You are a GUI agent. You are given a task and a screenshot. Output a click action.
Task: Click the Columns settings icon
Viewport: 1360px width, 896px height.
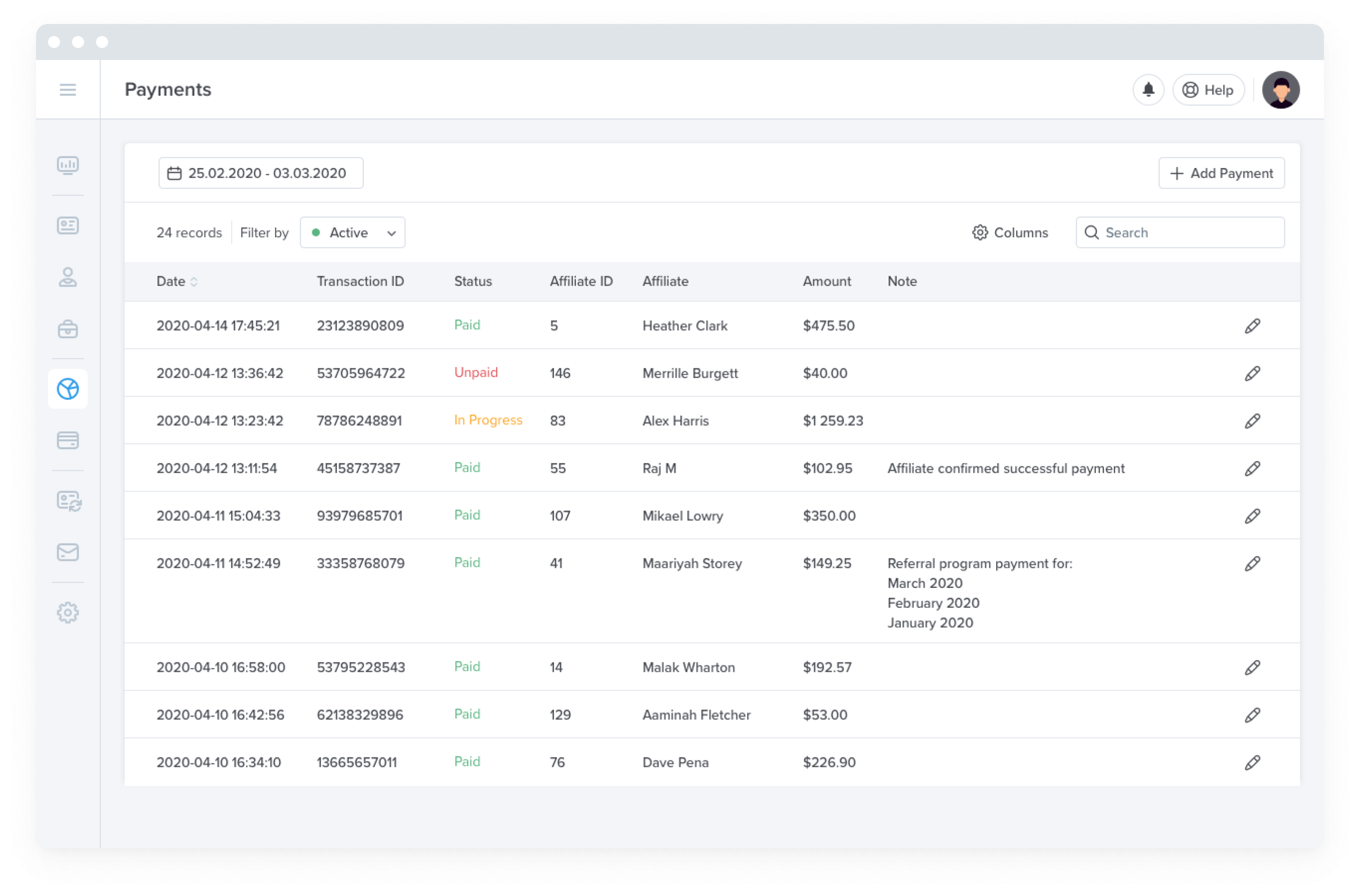(x=978, y=232)
